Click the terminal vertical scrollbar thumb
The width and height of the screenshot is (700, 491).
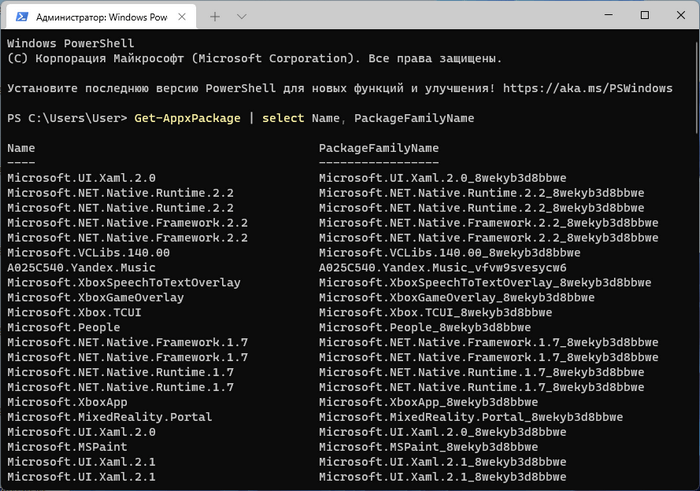[696, 87]
